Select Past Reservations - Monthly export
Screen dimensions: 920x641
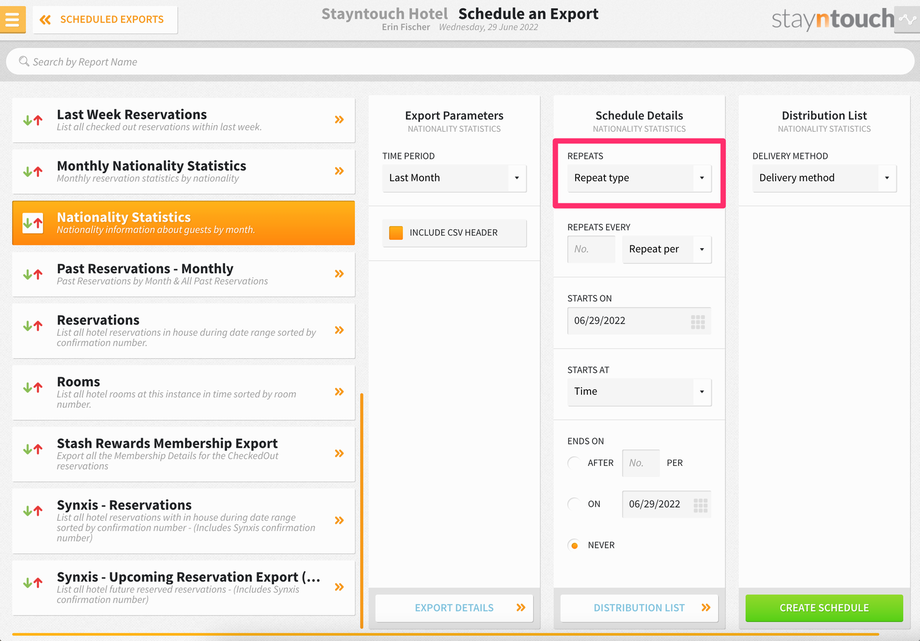point(184,274)
